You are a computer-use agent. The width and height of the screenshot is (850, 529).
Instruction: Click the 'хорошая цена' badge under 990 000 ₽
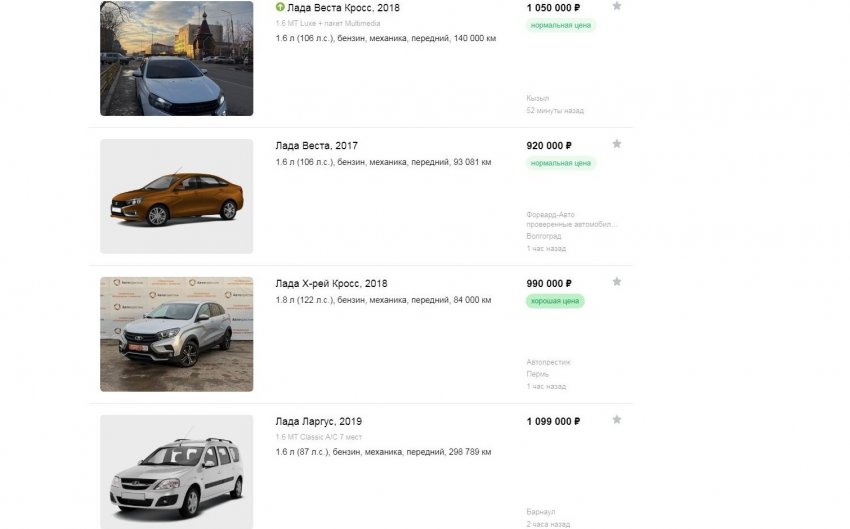coord(555,301)
